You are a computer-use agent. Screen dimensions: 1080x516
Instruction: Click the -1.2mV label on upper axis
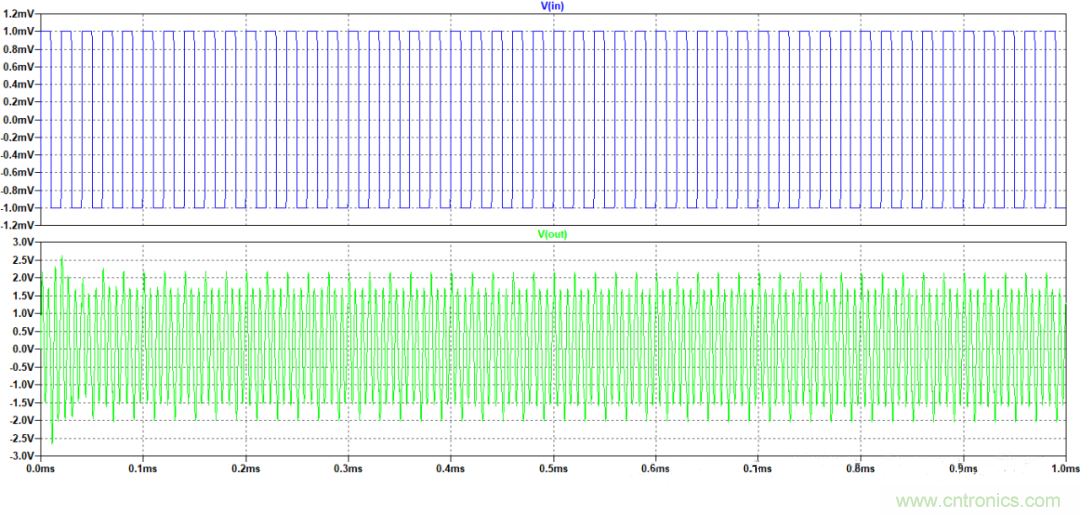tap(18, 226)
